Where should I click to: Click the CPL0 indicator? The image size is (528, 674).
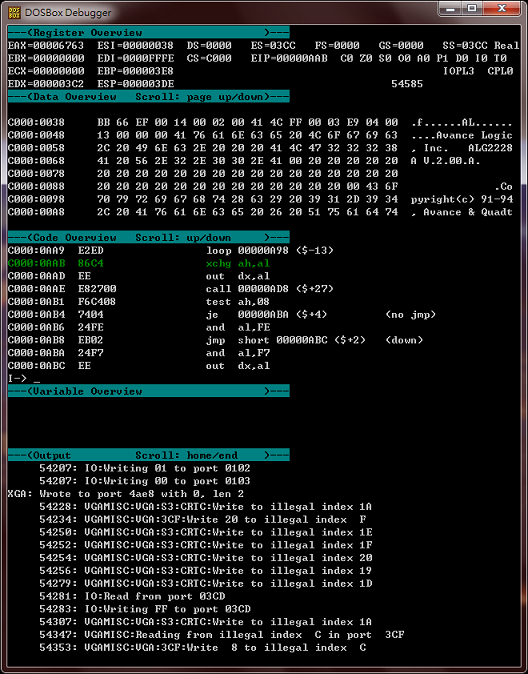(500, 71)
